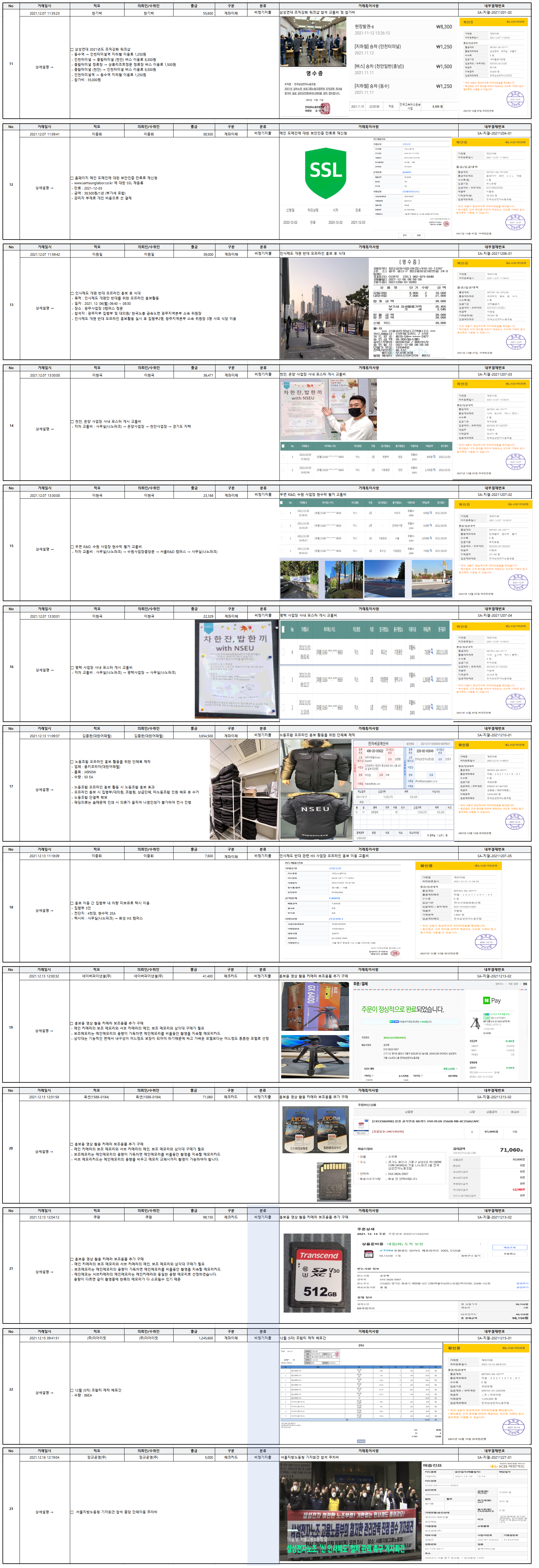Click the SLIK tripod product icon in N Pay summary
This screenshot has width=539, height=1568.
[476, 1023]
